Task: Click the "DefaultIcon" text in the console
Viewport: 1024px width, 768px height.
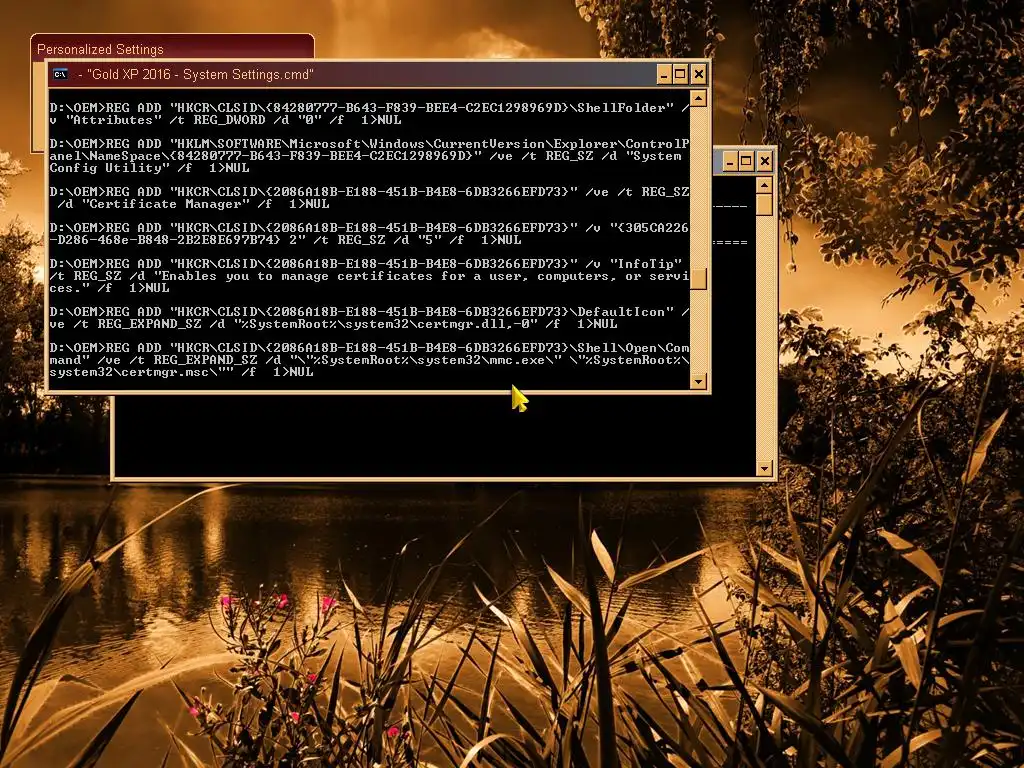Action: 621,312
